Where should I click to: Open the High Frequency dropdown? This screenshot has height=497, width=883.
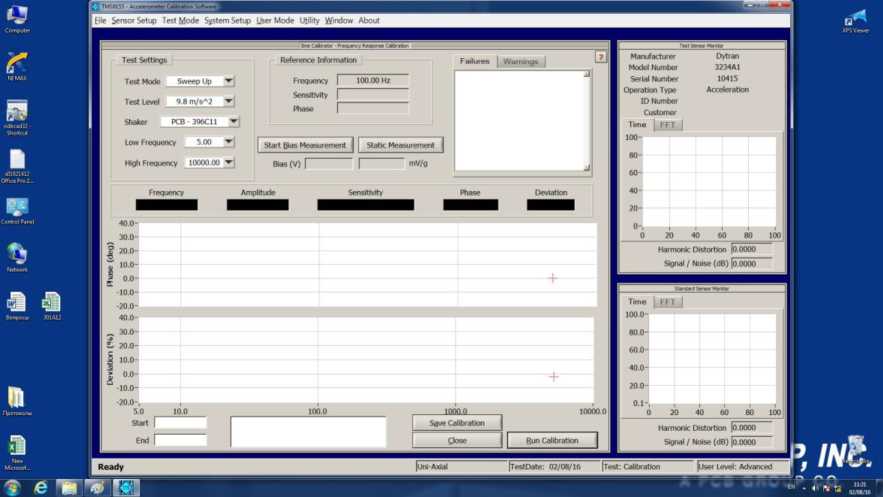point(229,162)
